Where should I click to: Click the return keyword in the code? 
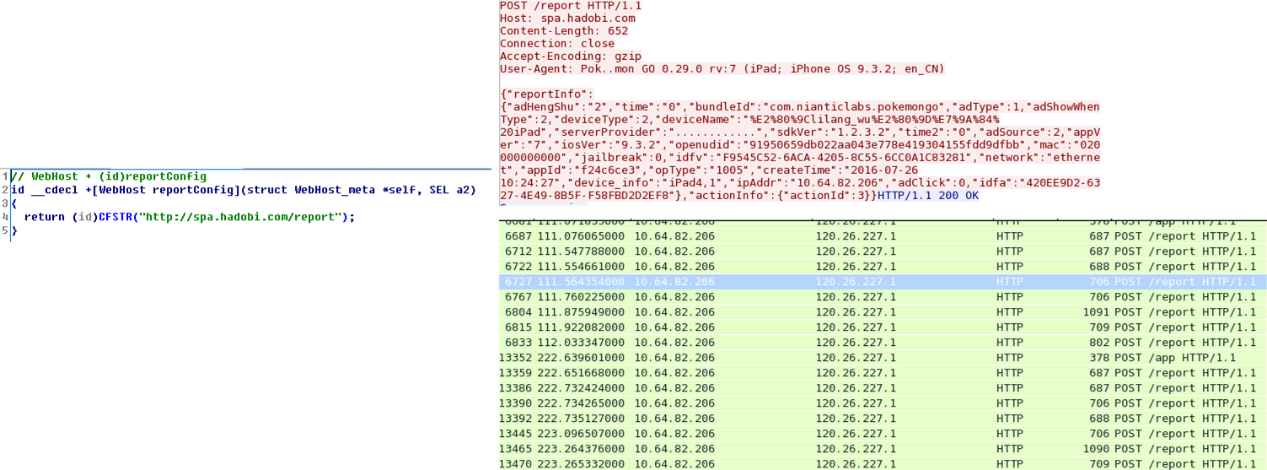(43, 217)
